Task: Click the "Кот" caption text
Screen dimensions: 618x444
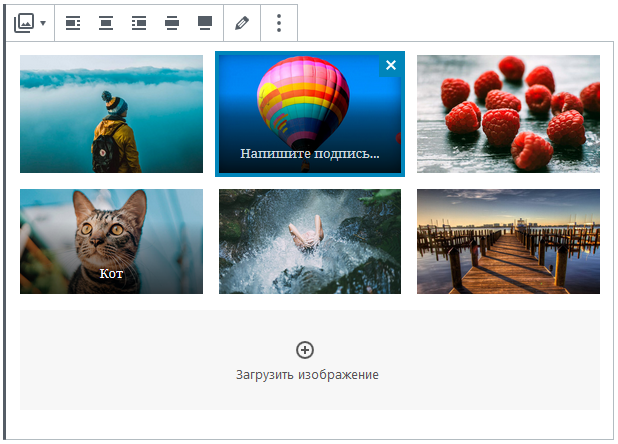Action: pos(111,273)
